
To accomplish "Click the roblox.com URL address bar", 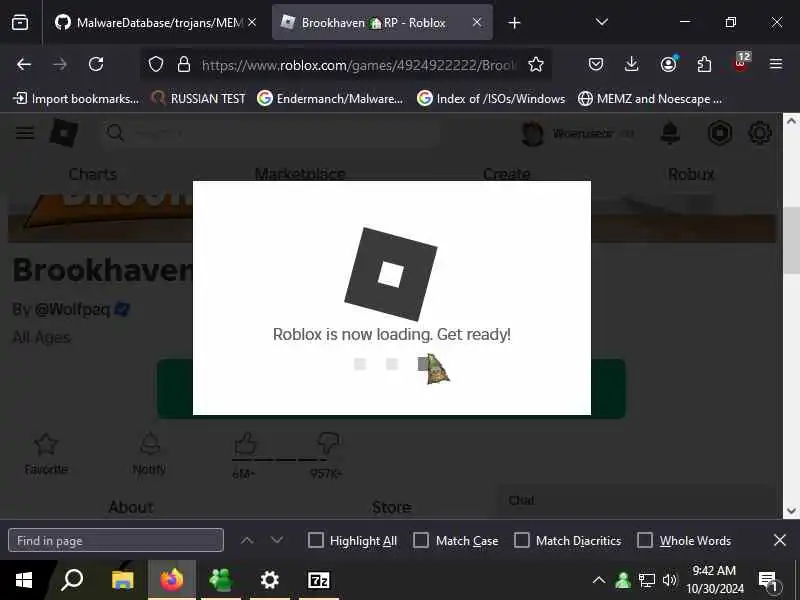I will pos(359,65).
